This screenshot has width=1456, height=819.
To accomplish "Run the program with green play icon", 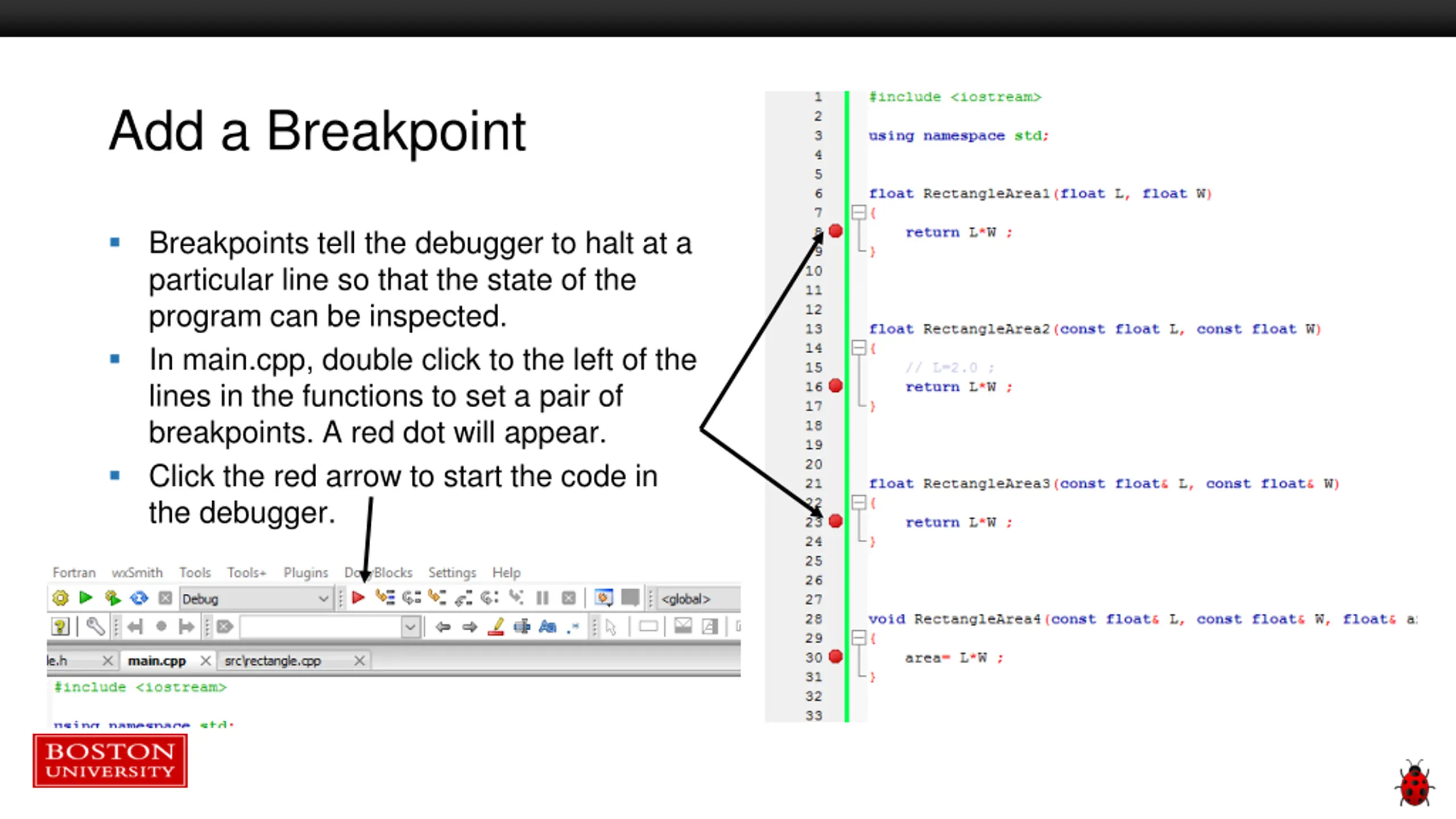I will tap(86, 598).
